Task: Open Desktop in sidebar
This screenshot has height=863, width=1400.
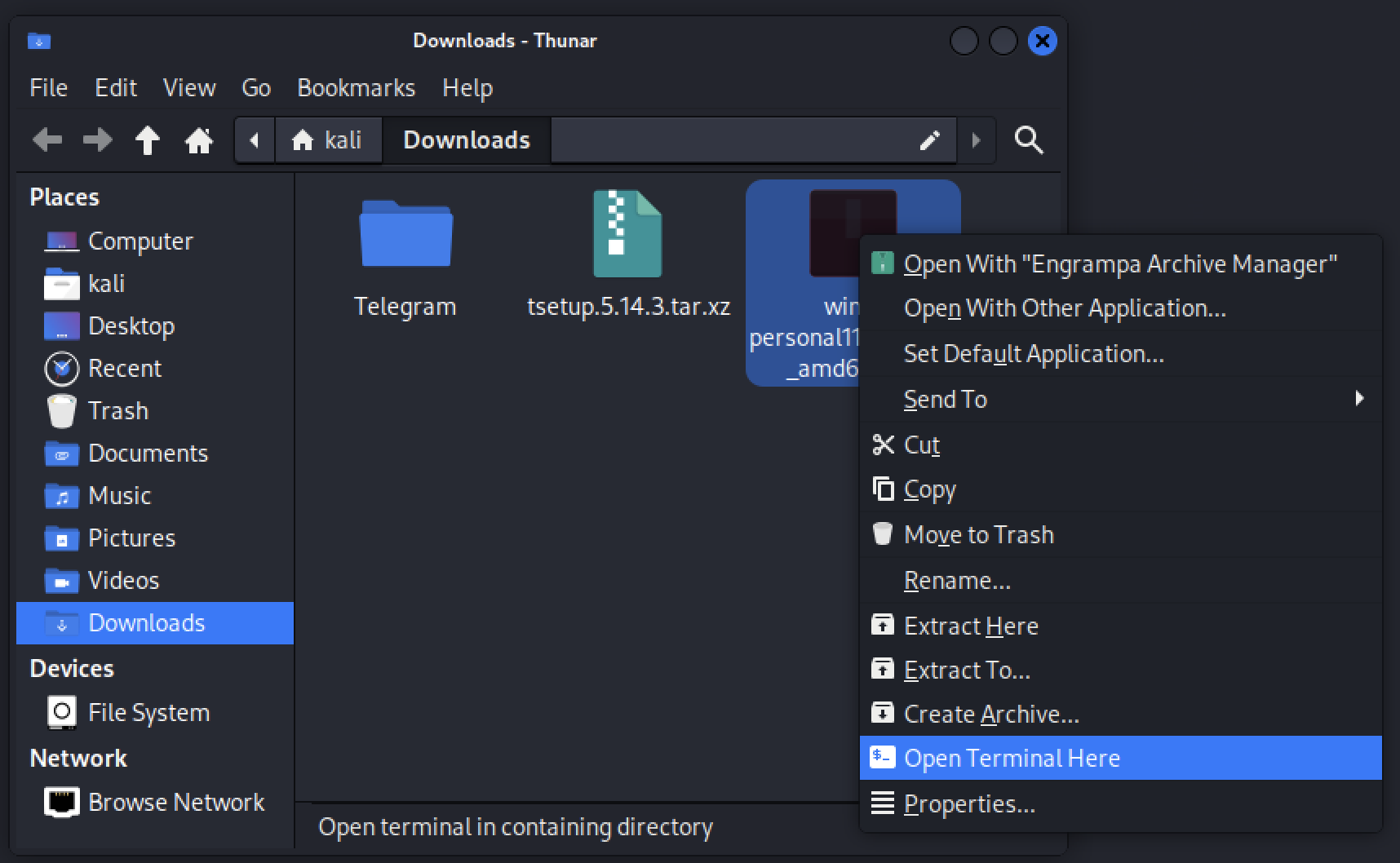Action: (x=155, y=326)
